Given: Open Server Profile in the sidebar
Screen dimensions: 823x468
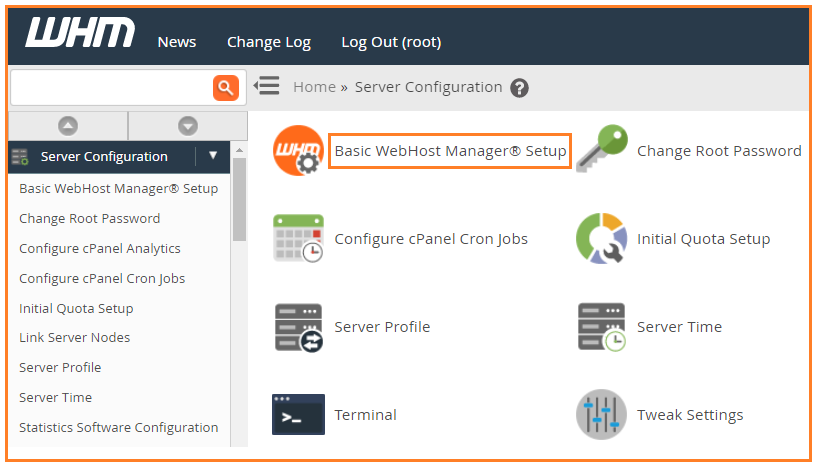Looking at the screenshot, I should pos(60,367).
